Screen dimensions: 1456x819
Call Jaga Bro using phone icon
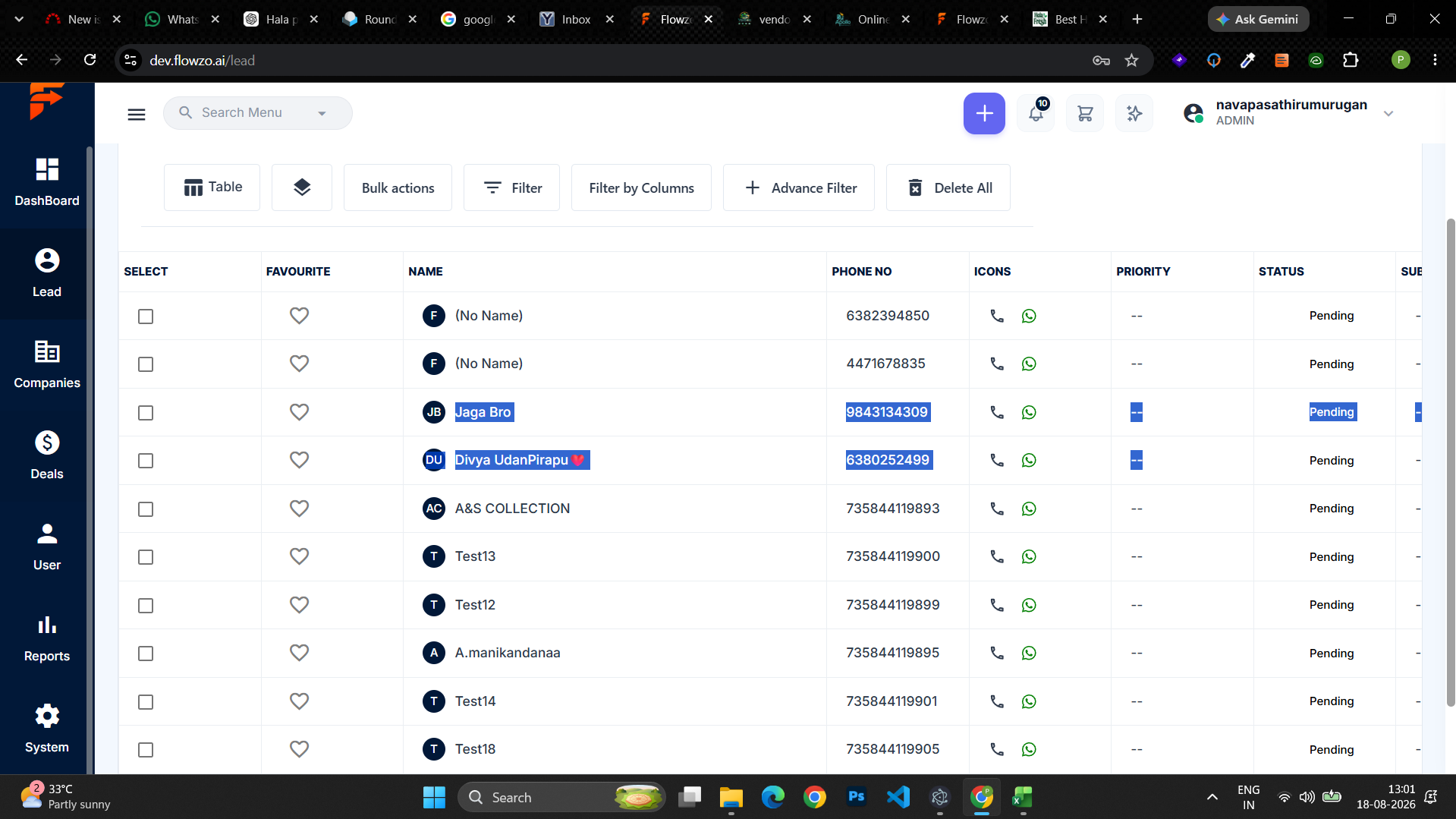point(997,412)
